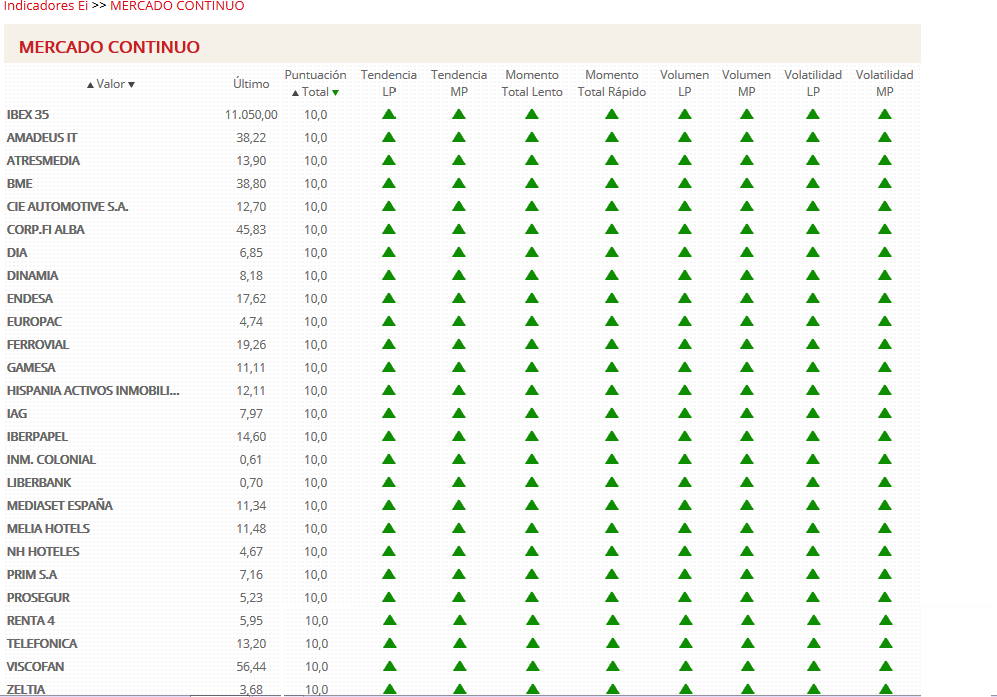Screen dimensions: 997x697
Task: Sort Valor column ascending arrow
Action: [x=90, y=85]
